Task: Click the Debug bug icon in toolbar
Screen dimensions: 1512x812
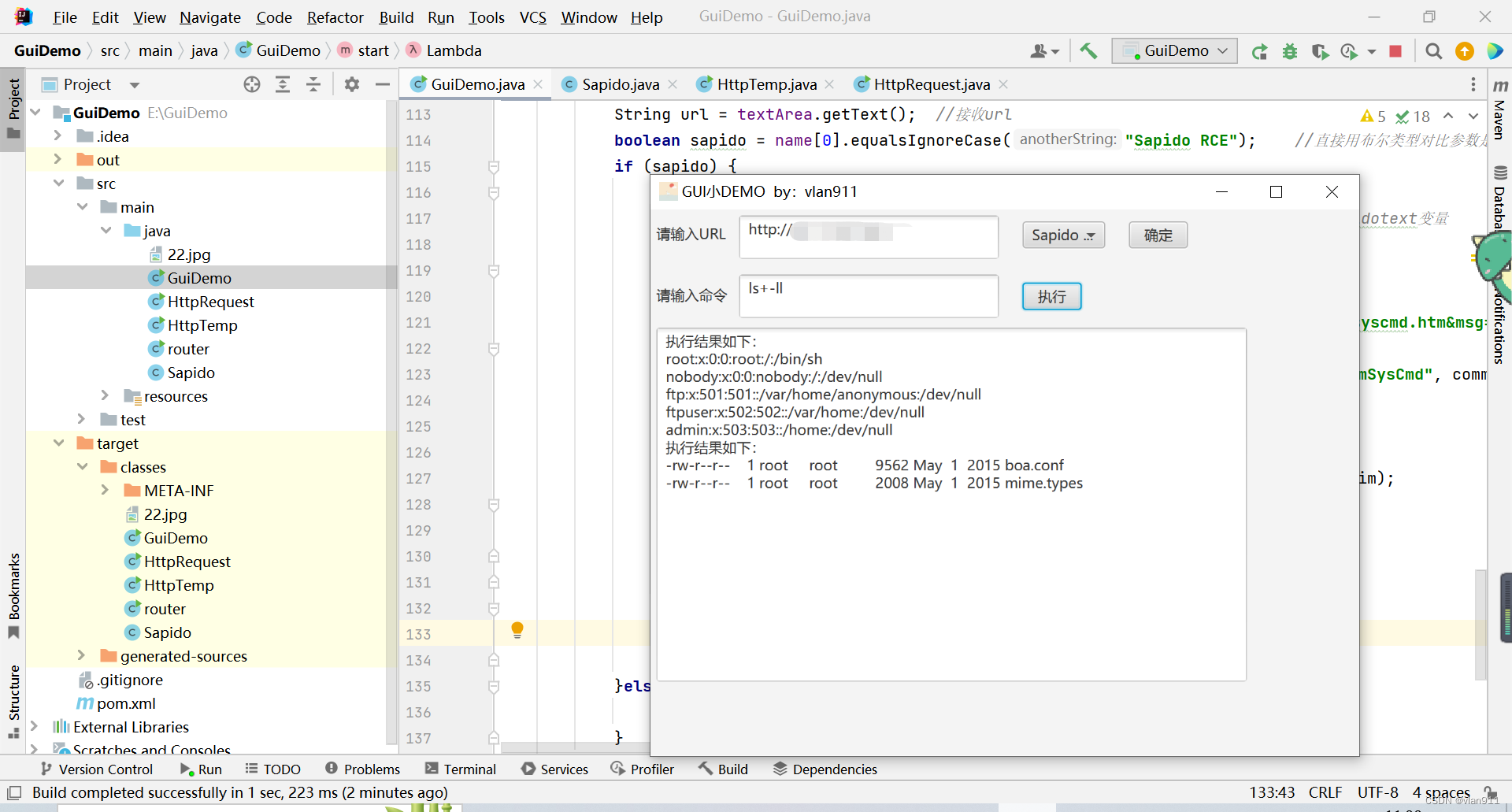Action: 1290,51
